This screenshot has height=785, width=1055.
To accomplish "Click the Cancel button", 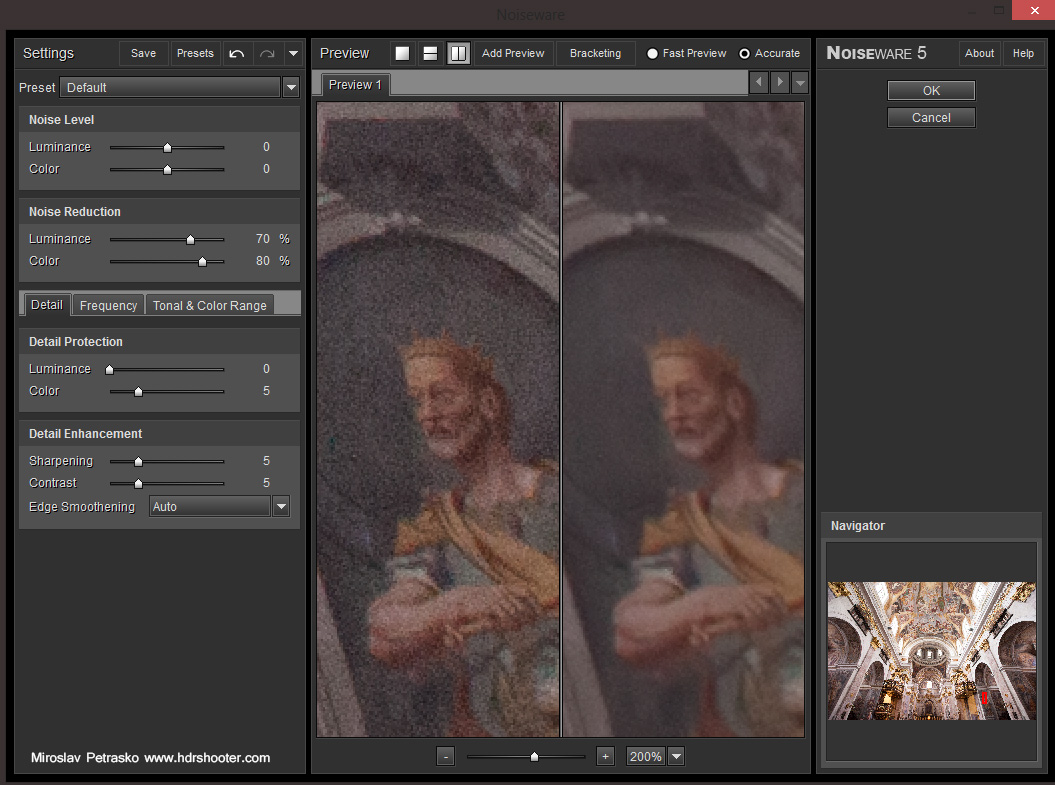I will coord(931,118).
